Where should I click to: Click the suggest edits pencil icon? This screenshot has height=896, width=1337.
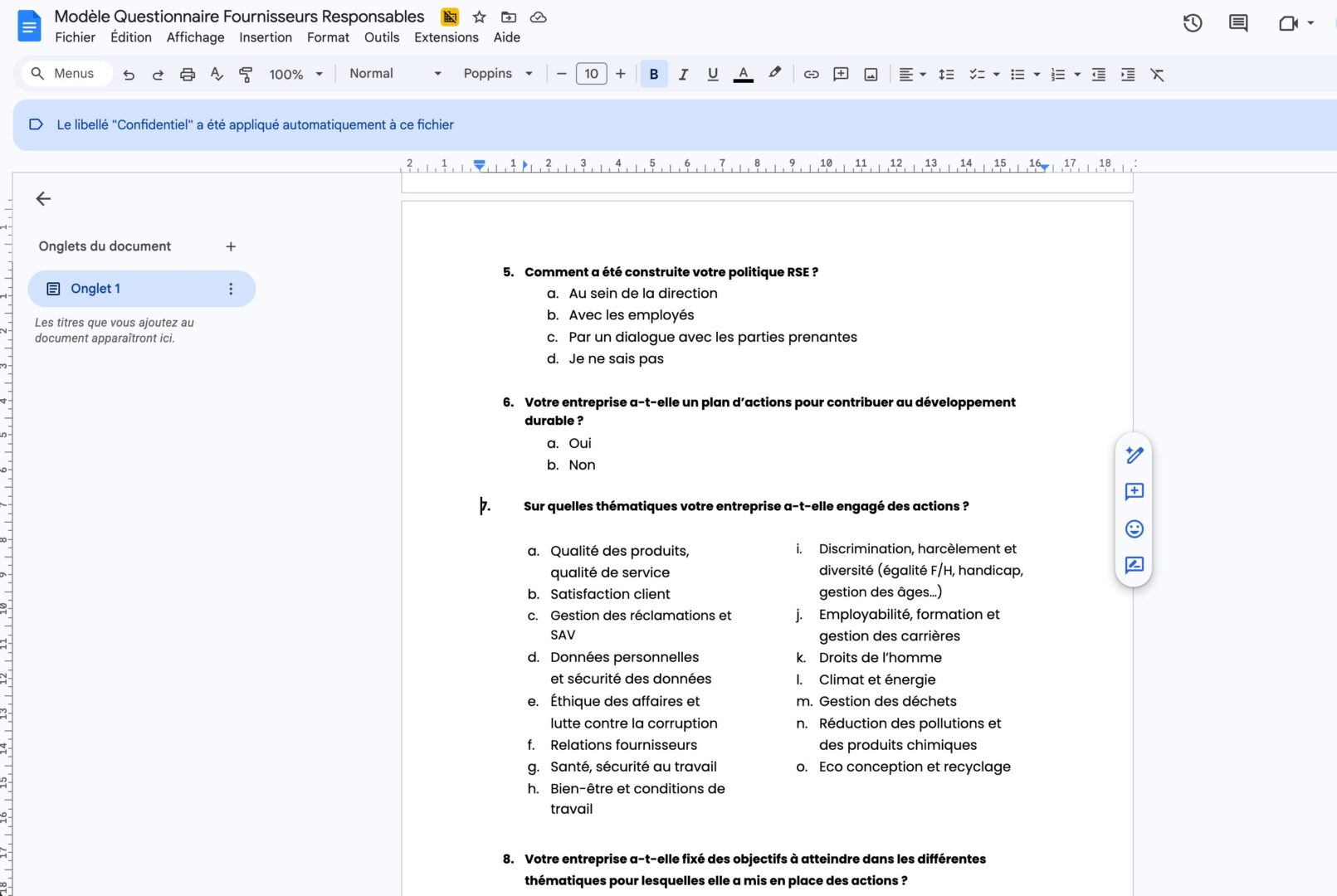coord(1134,455)
